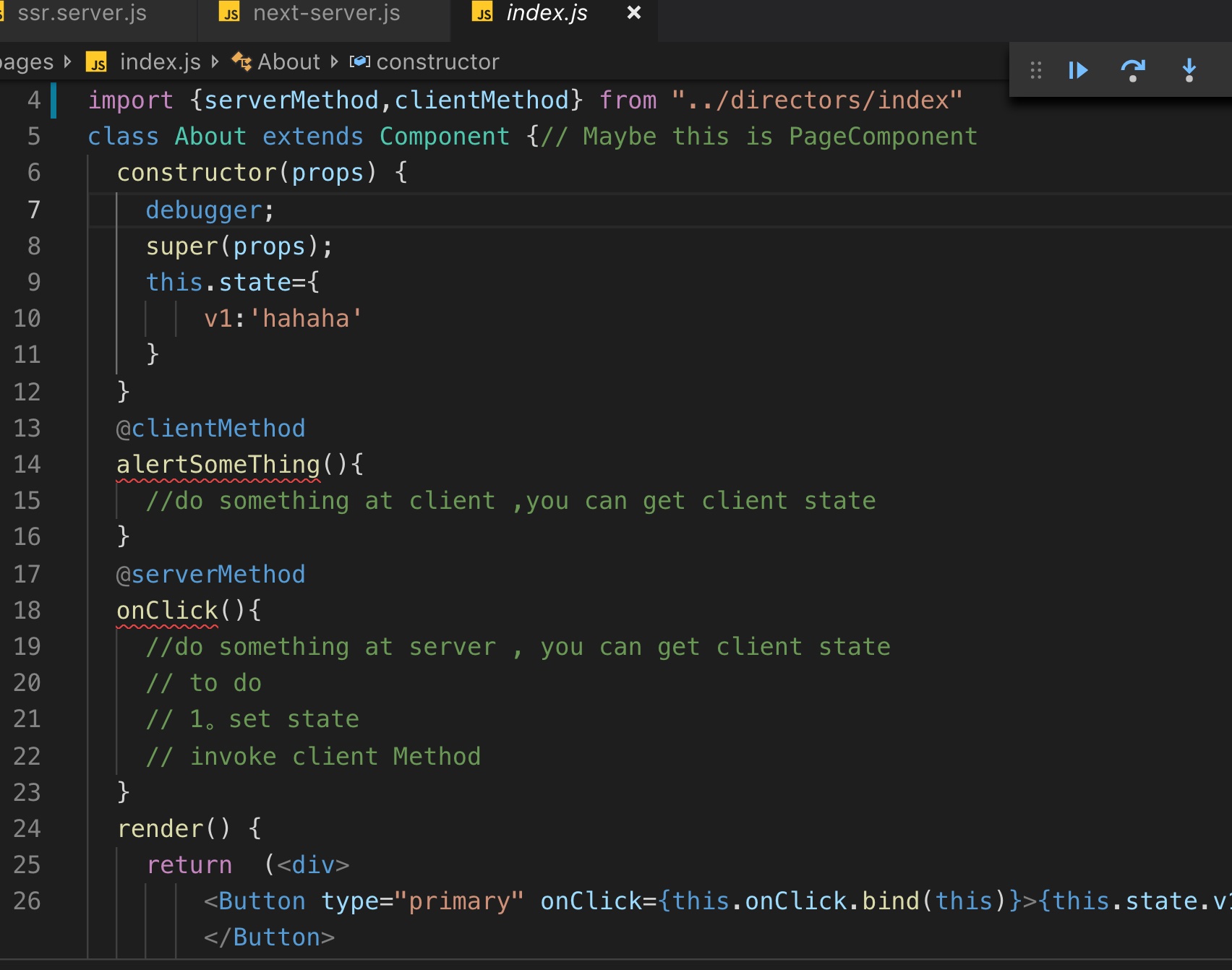Click the JS icon in breadcrumb

pos(97,62)
